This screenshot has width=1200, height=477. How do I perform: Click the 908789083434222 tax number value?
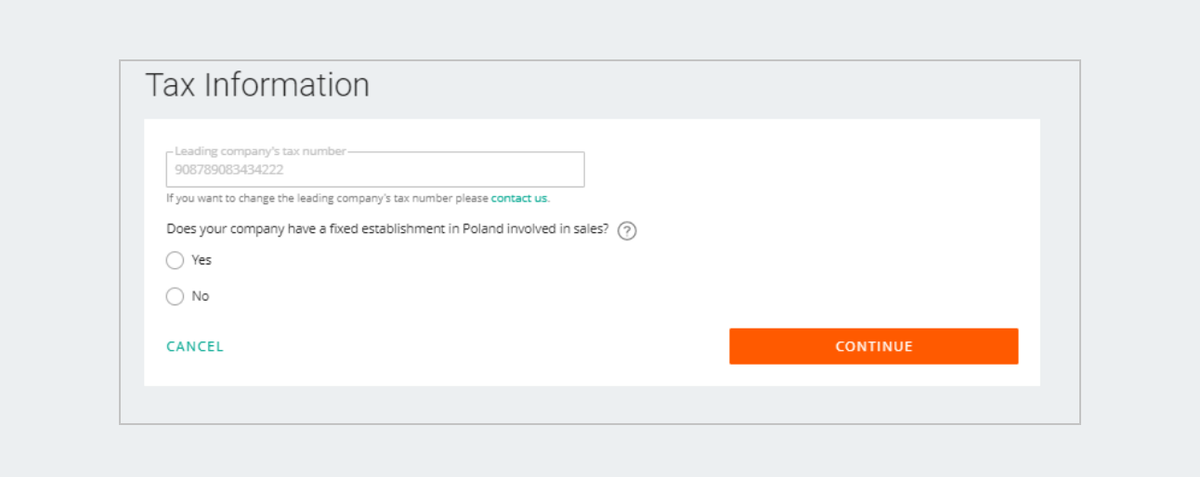(x=229, y=170)
